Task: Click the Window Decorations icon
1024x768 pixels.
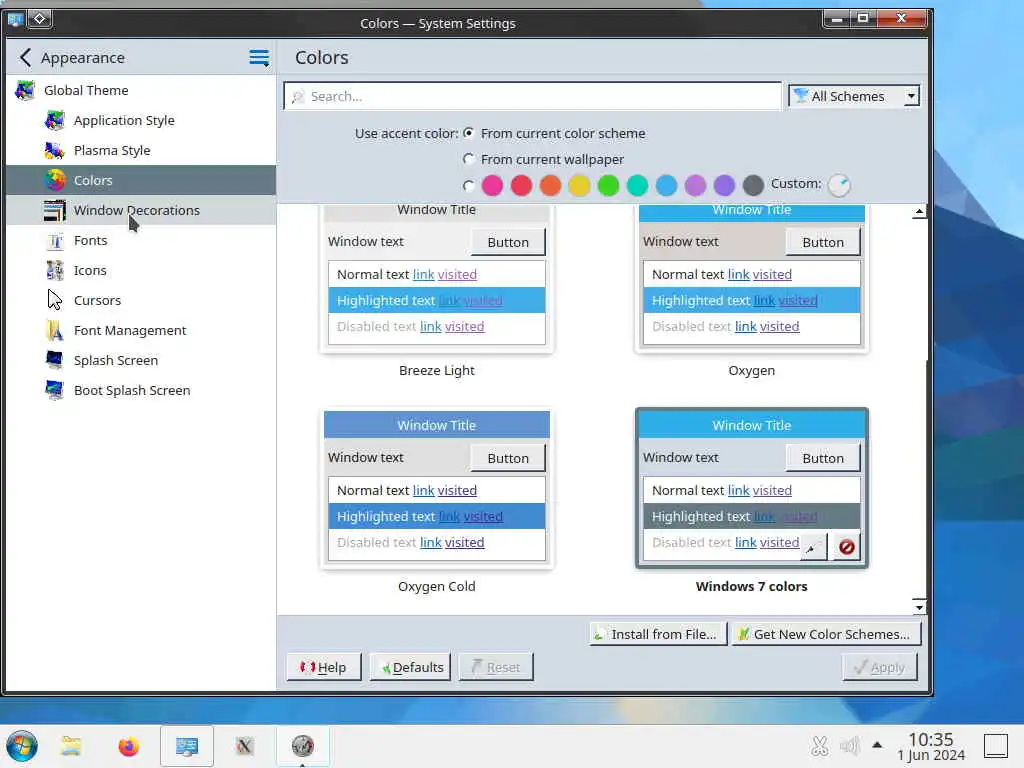Action: (x=55, y=210)
